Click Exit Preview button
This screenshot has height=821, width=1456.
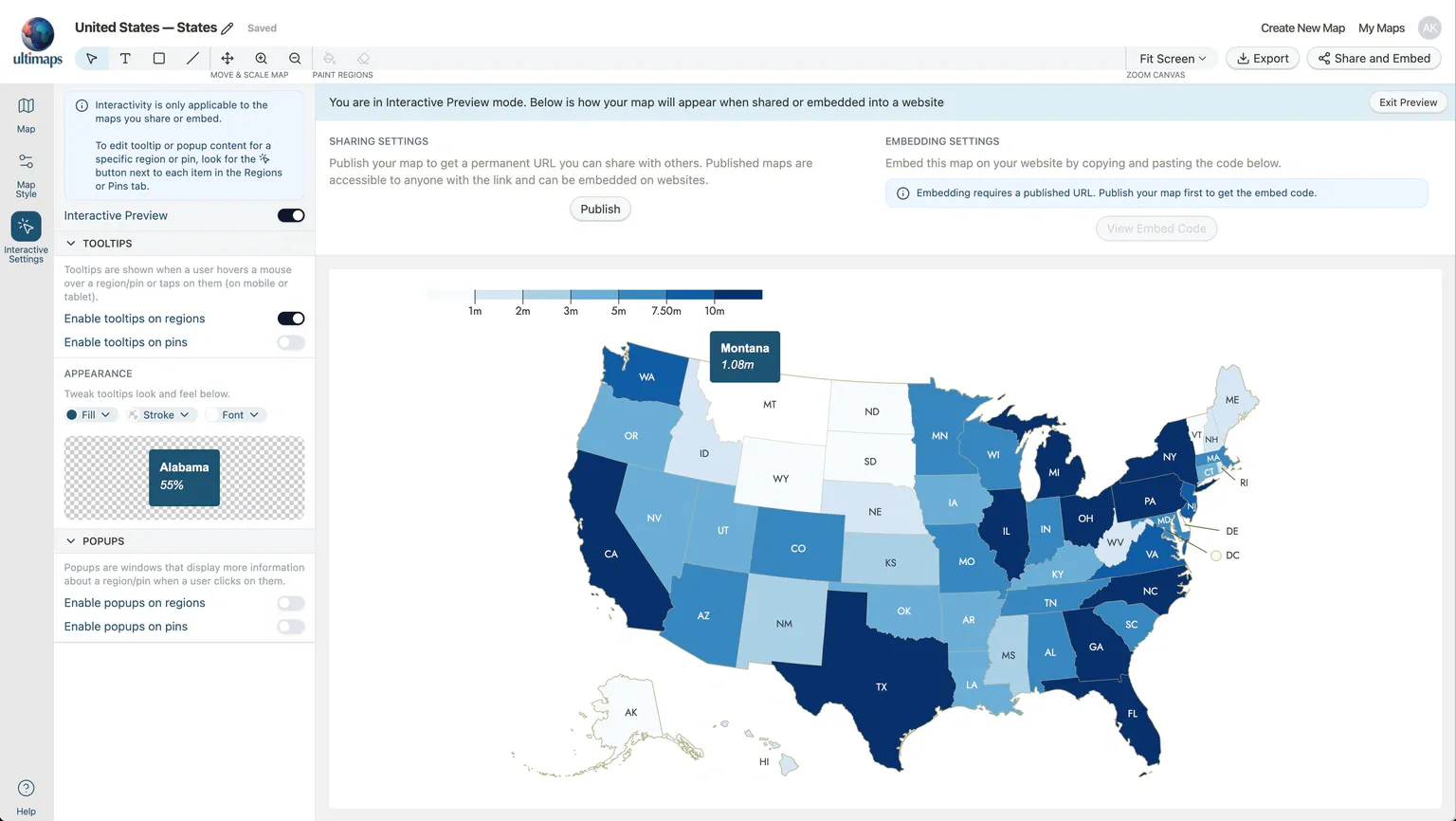coord(1408,102)
